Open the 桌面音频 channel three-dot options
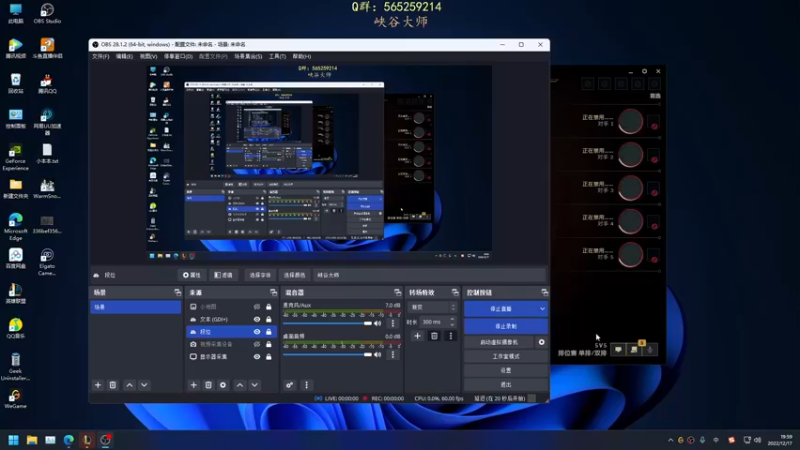Viewport: 800px width, 450px height. coord(392,355)
